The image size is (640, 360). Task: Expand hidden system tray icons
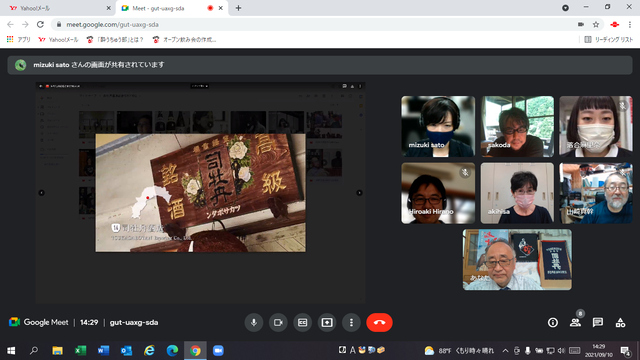click(x=505, y=351)
